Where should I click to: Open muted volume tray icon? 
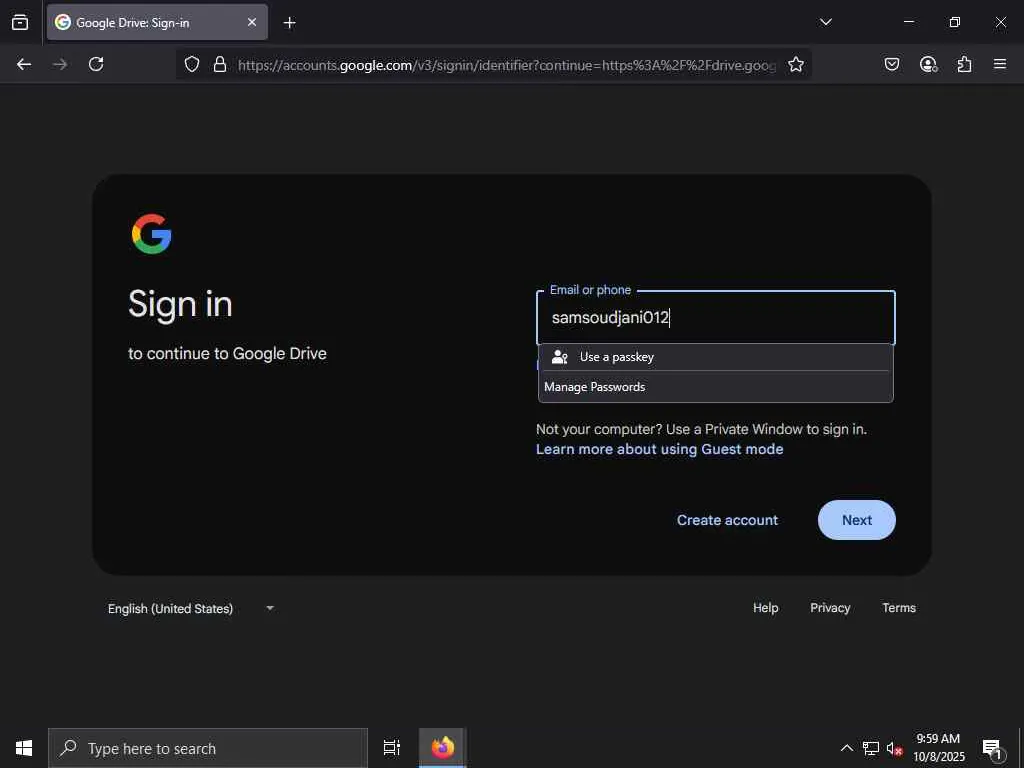point(894,748)
